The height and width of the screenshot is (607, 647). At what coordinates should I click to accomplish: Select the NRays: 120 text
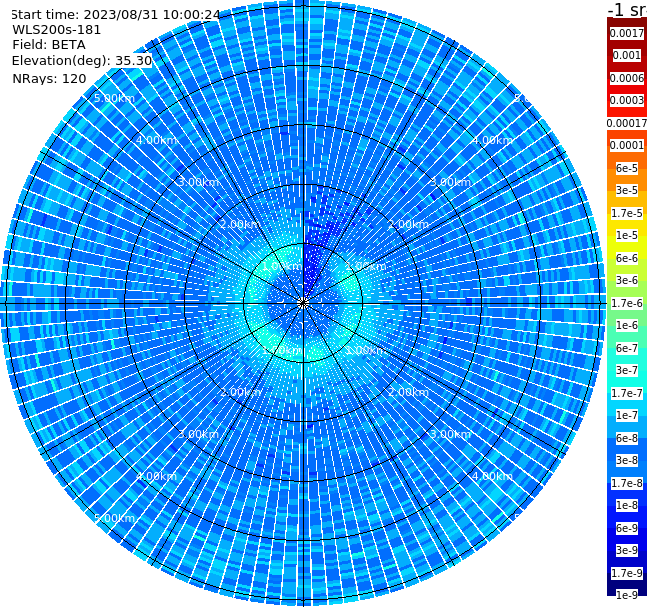coord(49,78)
